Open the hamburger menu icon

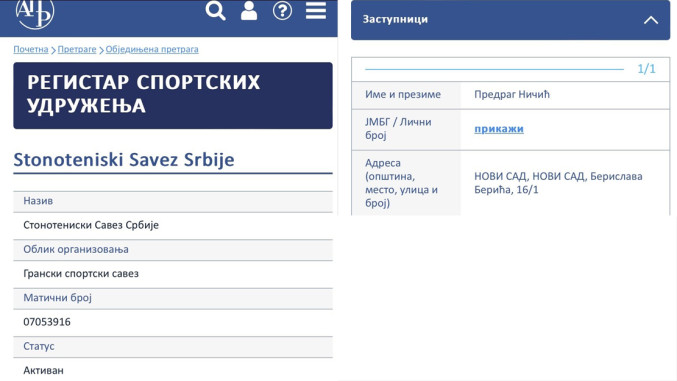[x=316, y=11]
